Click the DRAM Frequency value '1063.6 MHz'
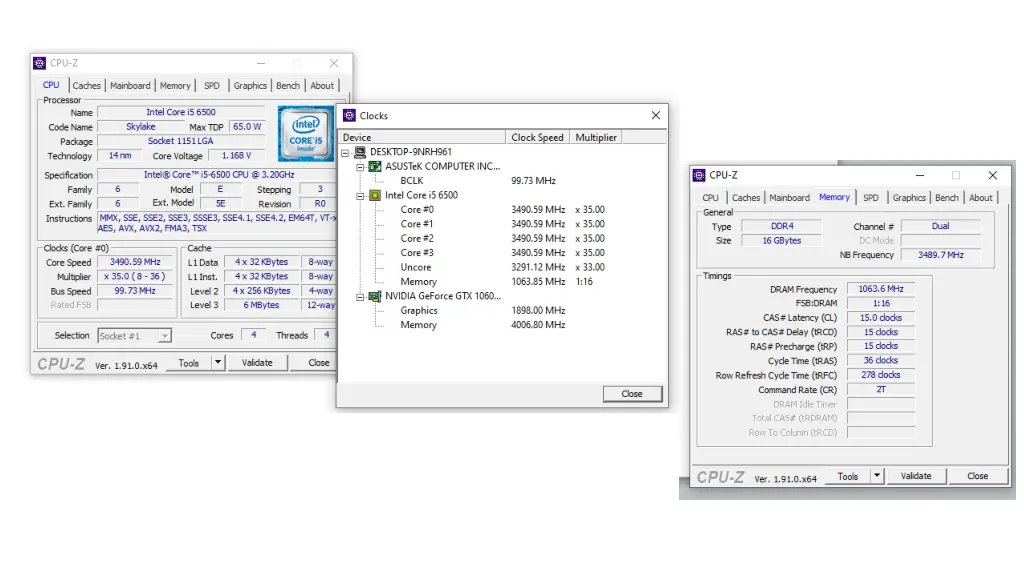1024x576 pixels. pos(881,289)
